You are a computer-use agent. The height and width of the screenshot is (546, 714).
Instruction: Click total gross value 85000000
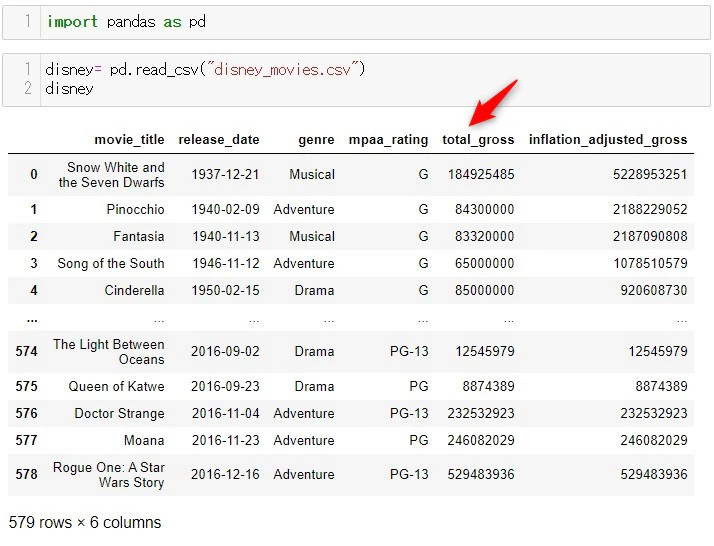[x=484, y=290]
